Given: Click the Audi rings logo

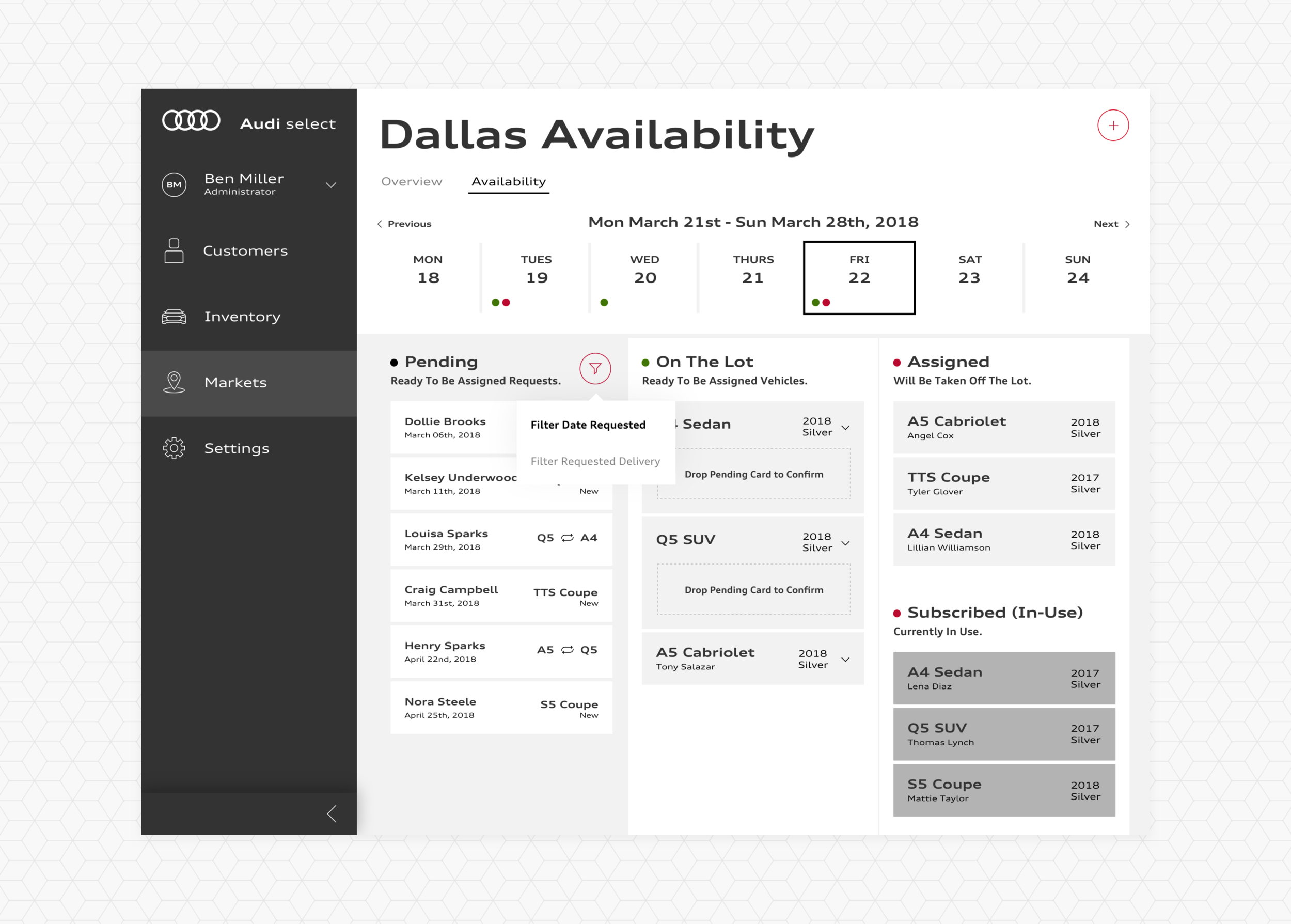Looking at the screenshot, I should coord(191,120).
